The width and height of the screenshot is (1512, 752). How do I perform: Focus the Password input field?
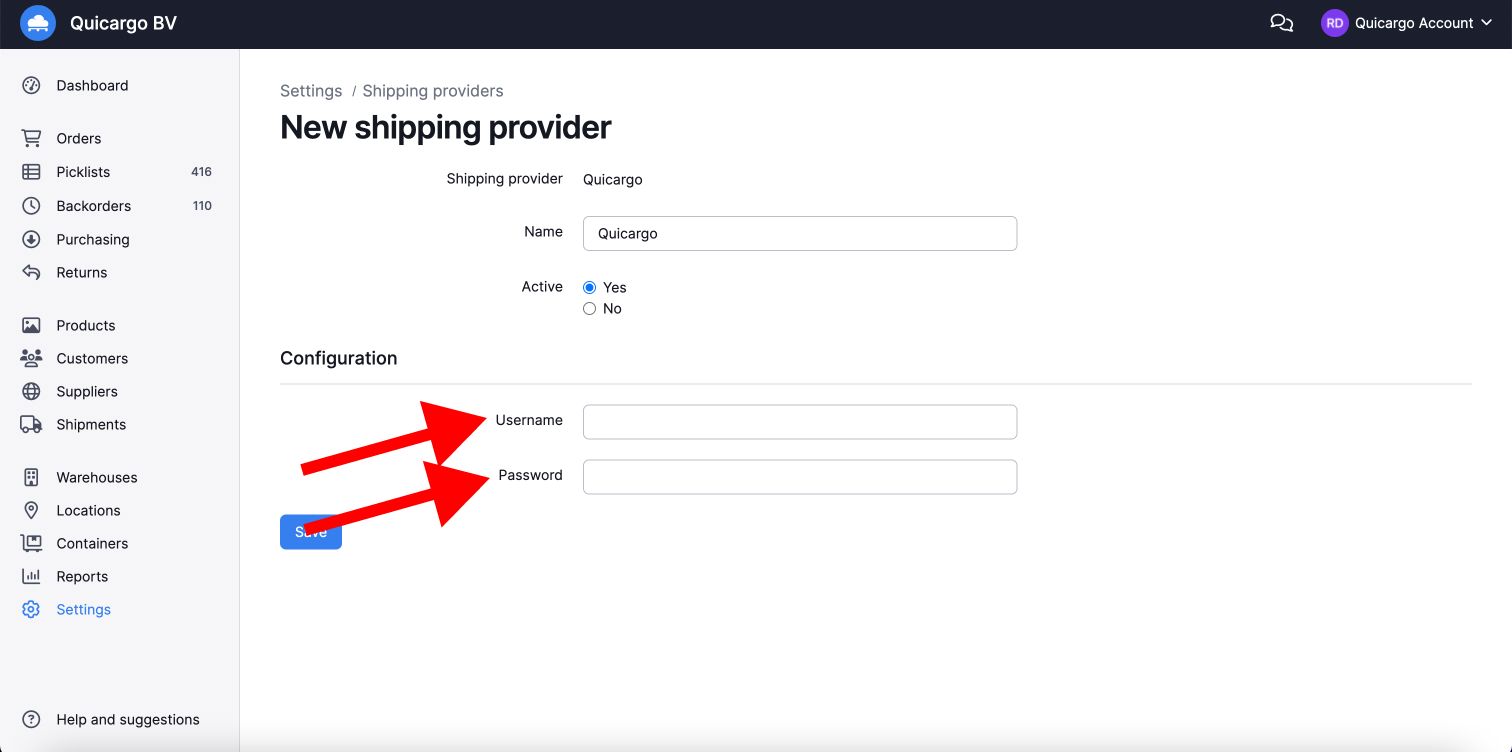point(799,477)
